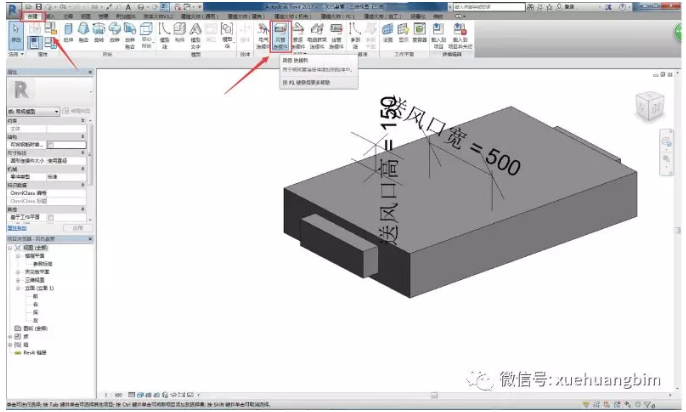This screenshot has height=412, width=686.
Task: Select Sheets (all) in Project Browser
Action: point(37,328)
